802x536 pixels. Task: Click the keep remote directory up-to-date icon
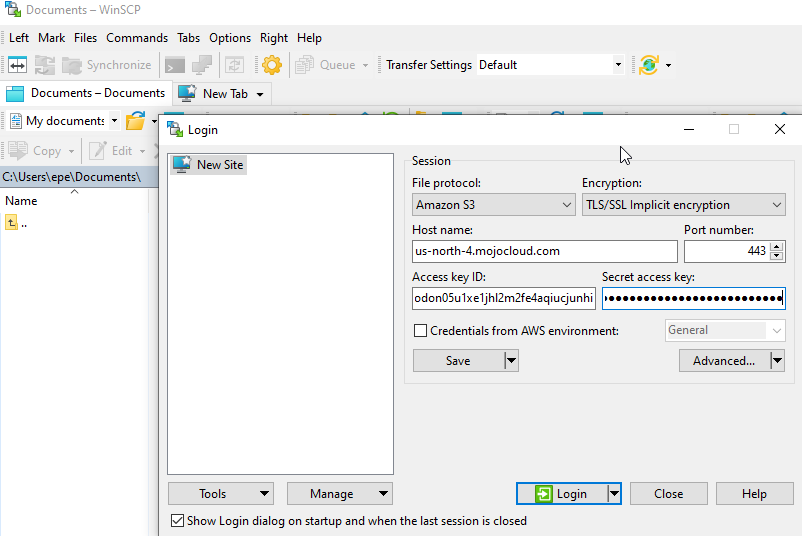pos(234,65)
